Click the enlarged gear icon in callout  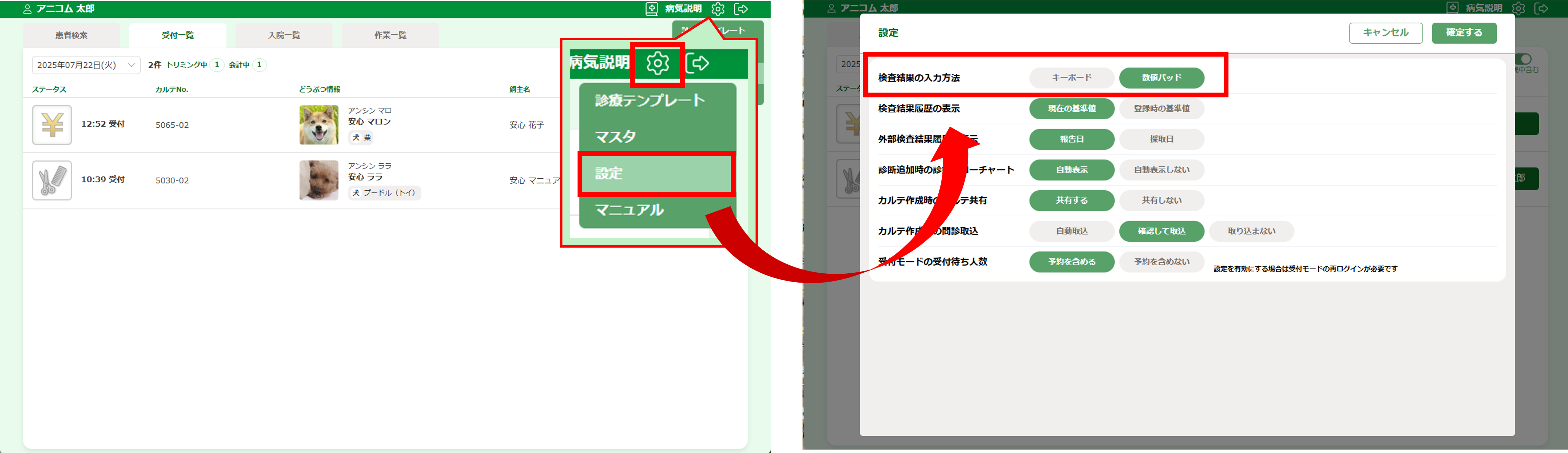click(657, 63)
